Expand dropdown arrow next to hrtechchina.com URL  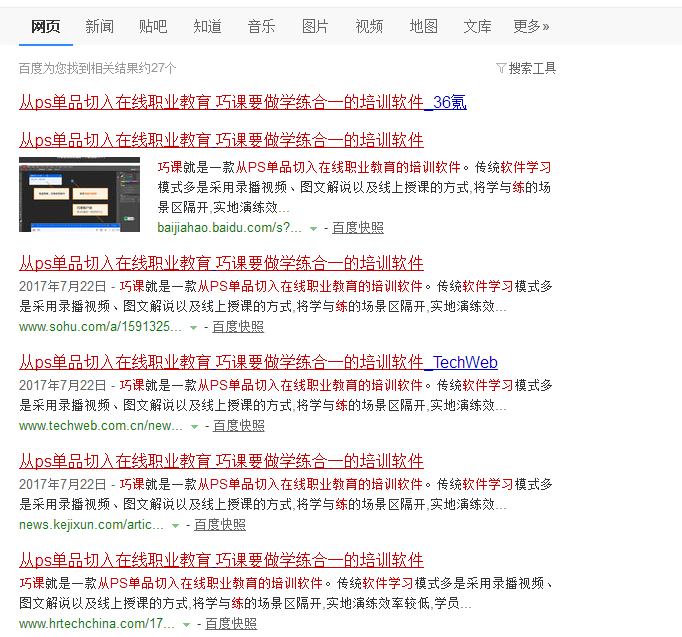click(187, 625)
